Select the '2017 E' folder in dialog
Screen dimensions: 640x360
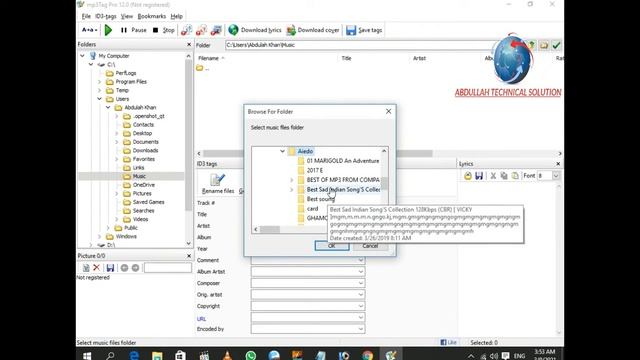pyautogui.click(x=315, y=170)
